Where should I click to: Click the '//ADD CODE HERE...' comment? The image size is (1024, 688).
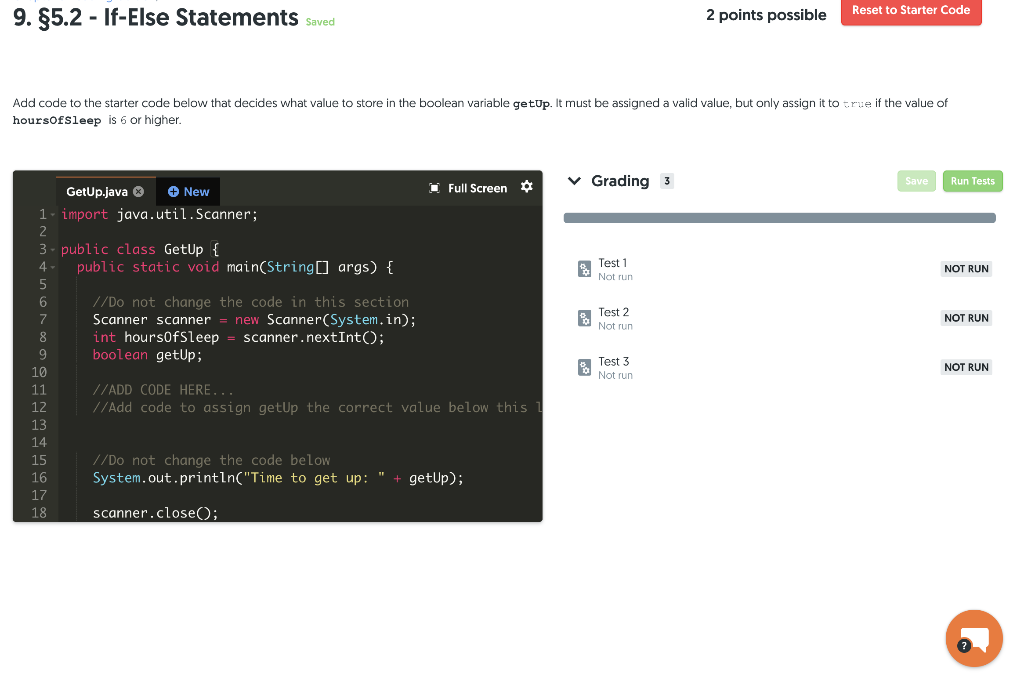163,390
